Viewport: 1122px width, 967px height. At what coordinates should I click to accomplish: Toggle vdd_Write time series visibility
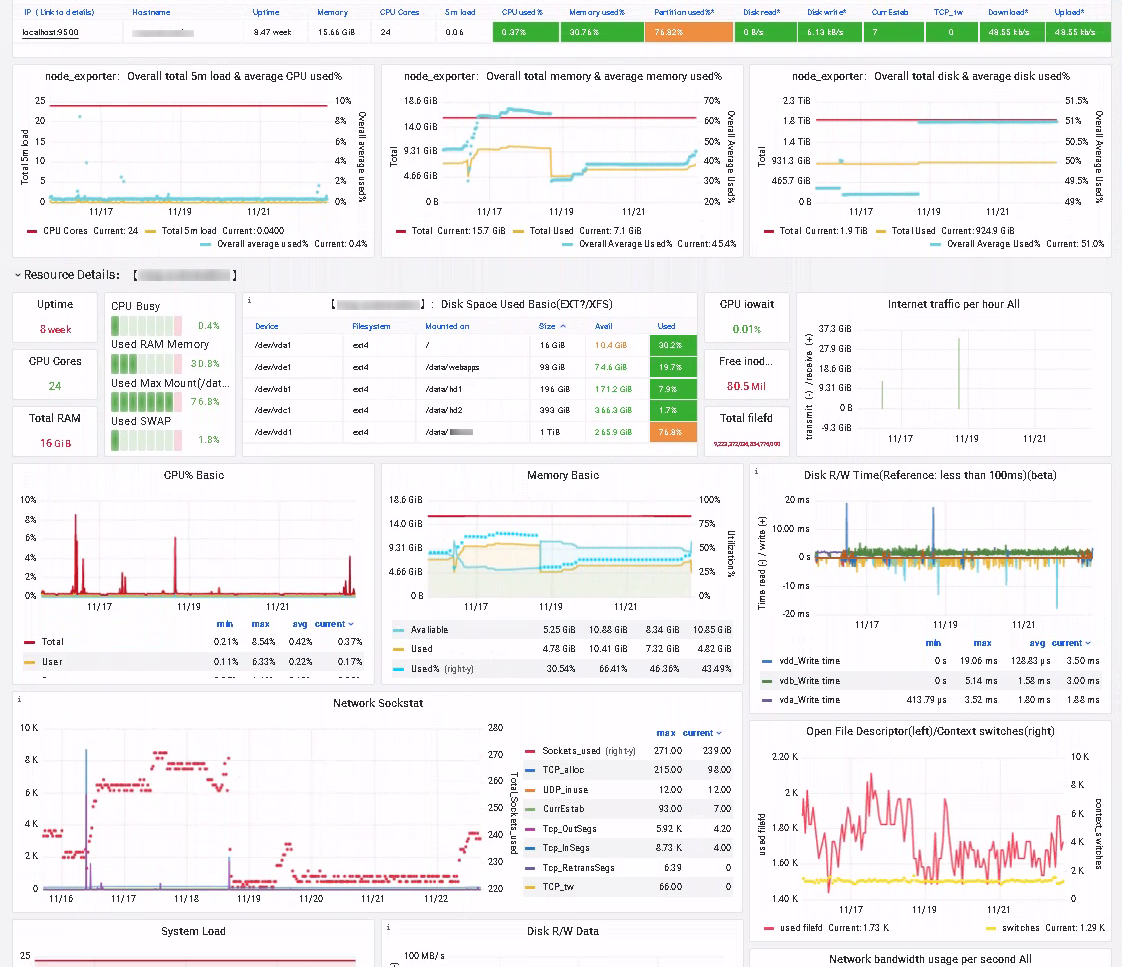803,661
